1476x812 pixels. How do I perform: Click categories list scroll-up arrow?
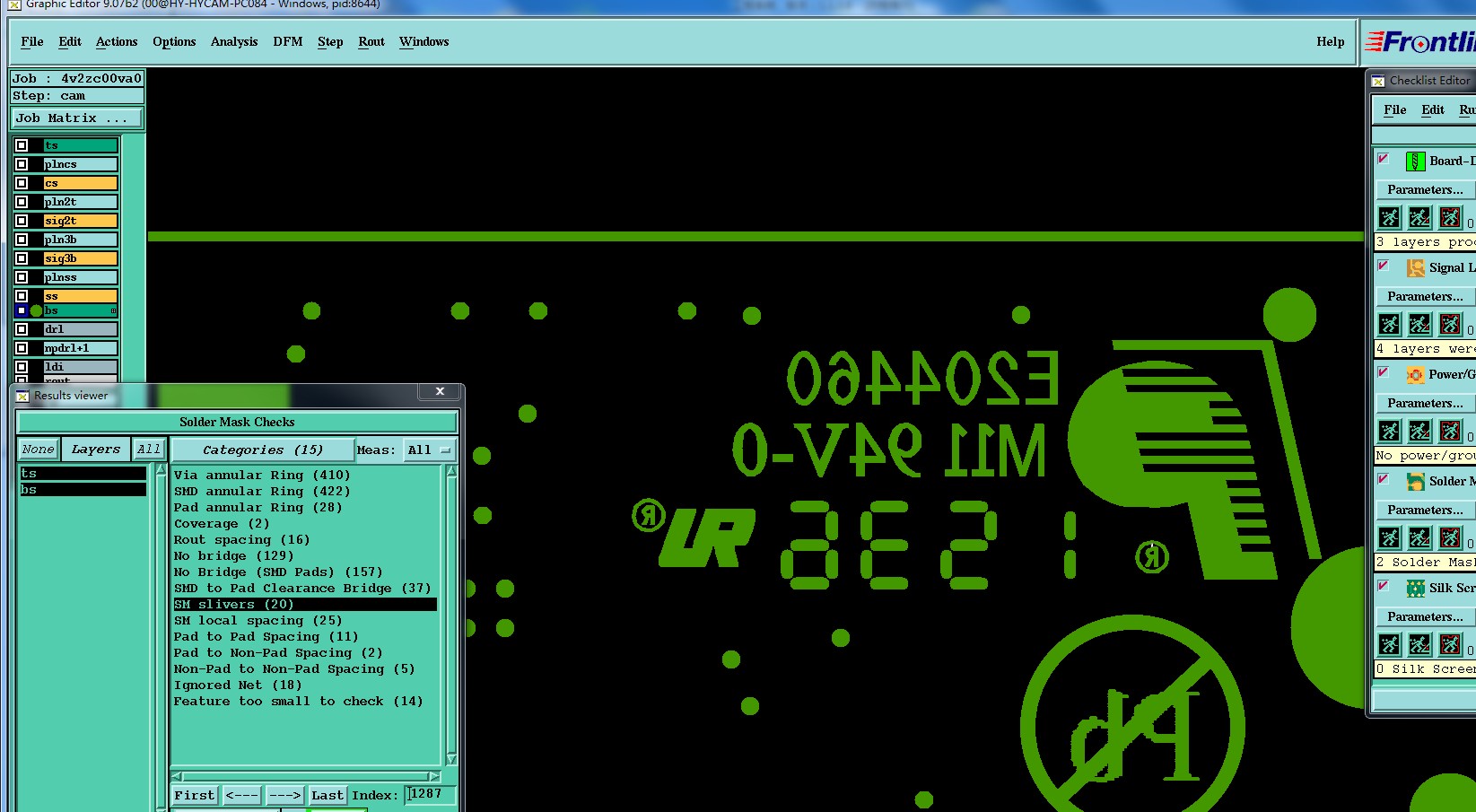click(x=451, y=470)
